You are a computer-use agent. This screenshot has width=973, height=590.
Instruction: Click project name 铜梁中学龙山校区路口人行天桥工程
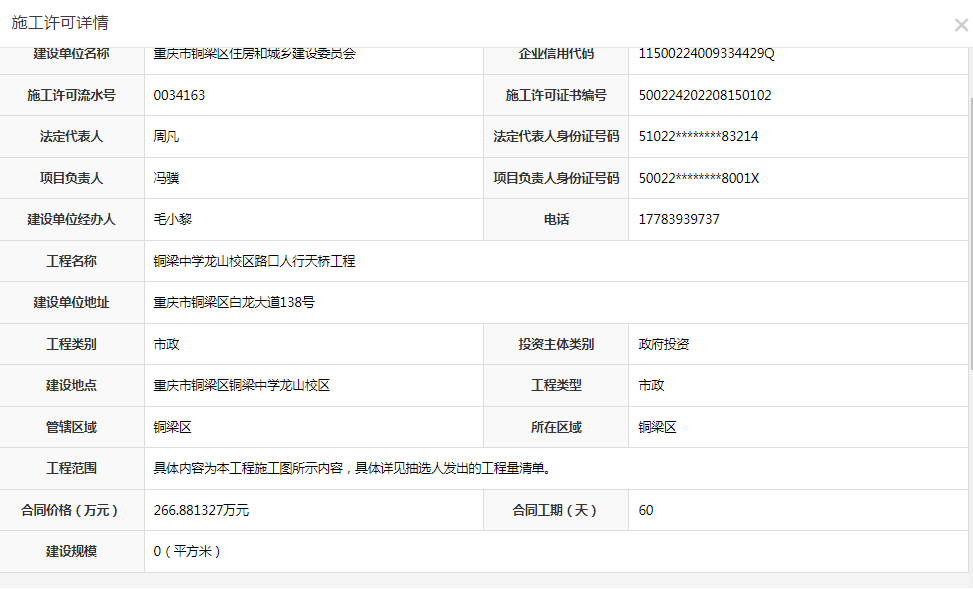[254, 261]
